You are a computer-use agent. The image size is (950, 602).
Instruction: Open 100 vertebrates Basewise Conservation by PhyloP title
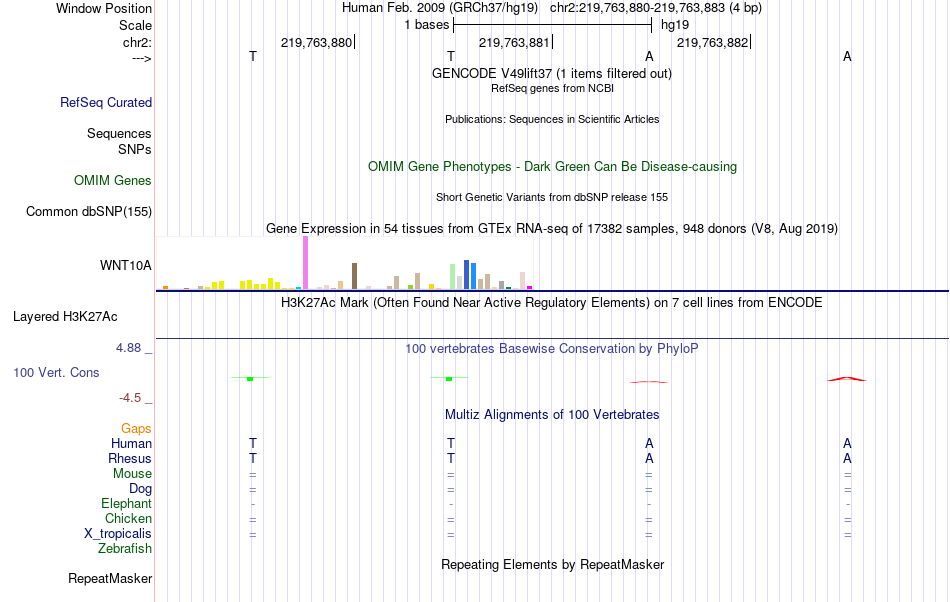(x=552, y=348)
